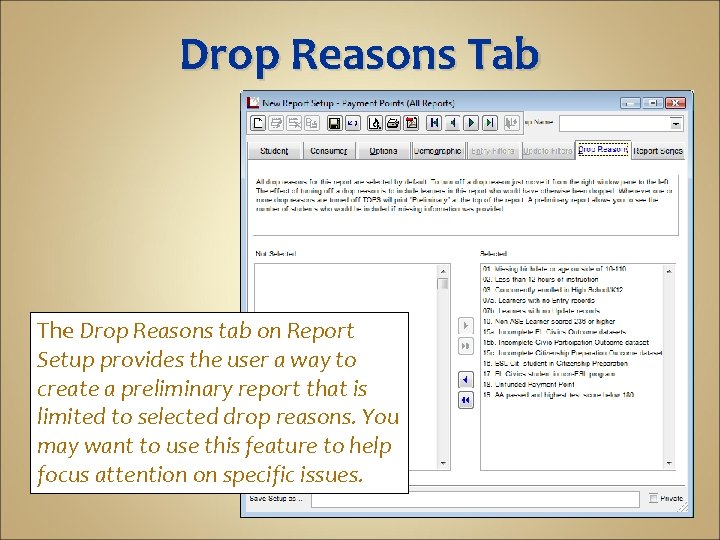
Task: Go to first record navigation icon
Action: coord(434,123)
